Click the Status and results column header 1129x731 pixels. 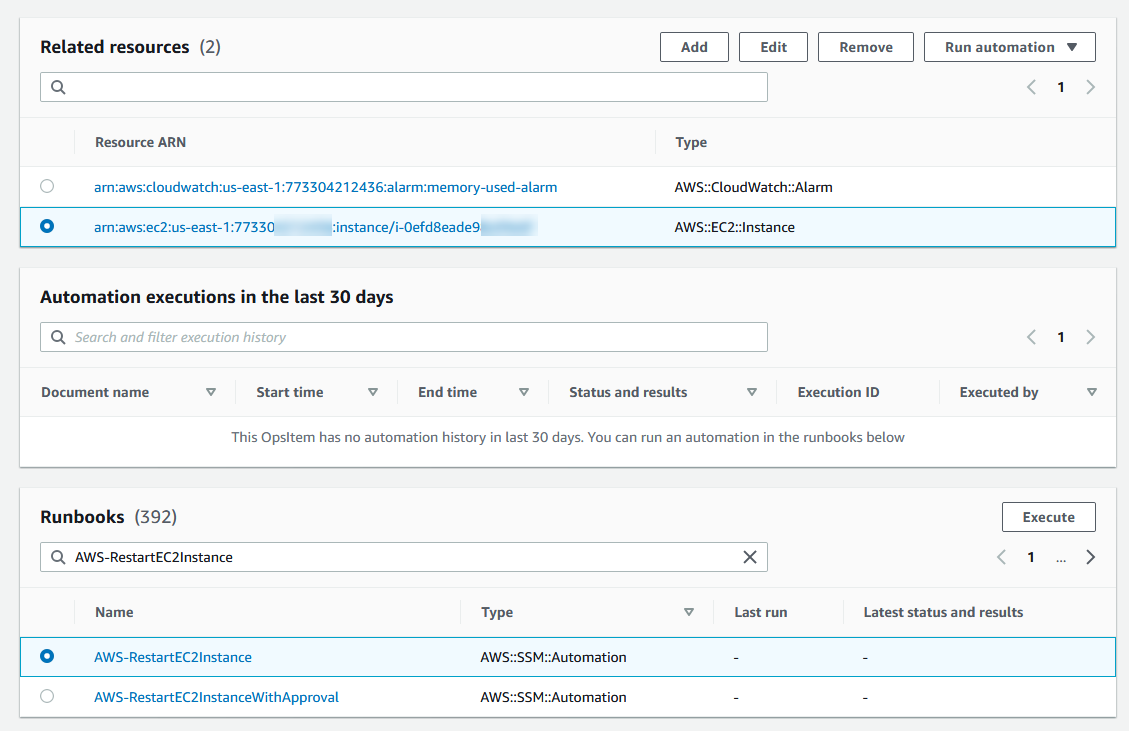click(628, 393)
